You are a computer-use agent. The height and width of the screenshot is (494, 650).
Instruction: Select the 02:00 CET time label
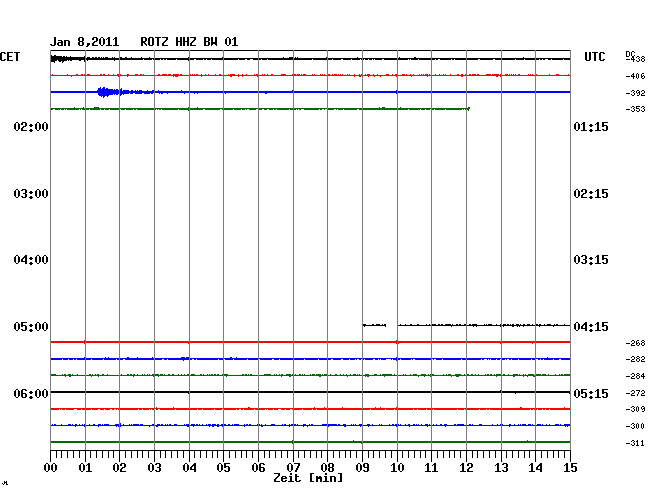coord(31,127)
